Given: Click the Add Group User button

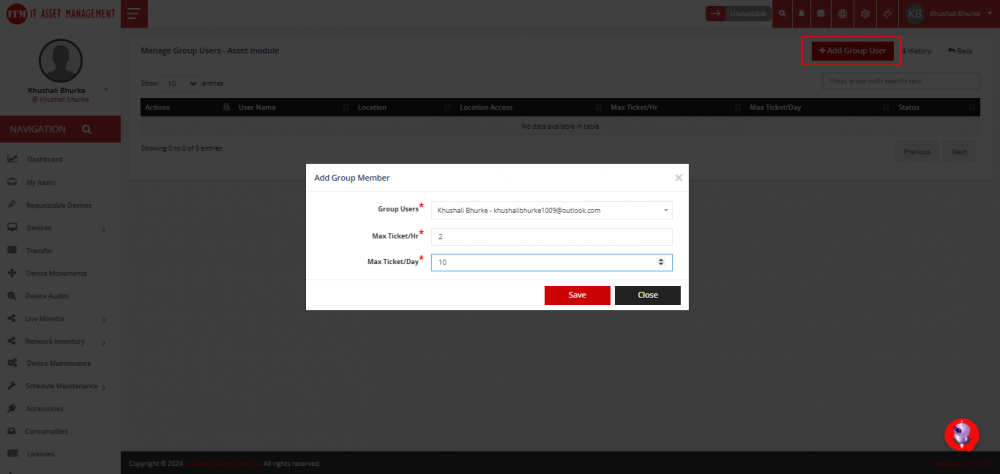Looking at the screenshot, I should click(x=853, y=51).
